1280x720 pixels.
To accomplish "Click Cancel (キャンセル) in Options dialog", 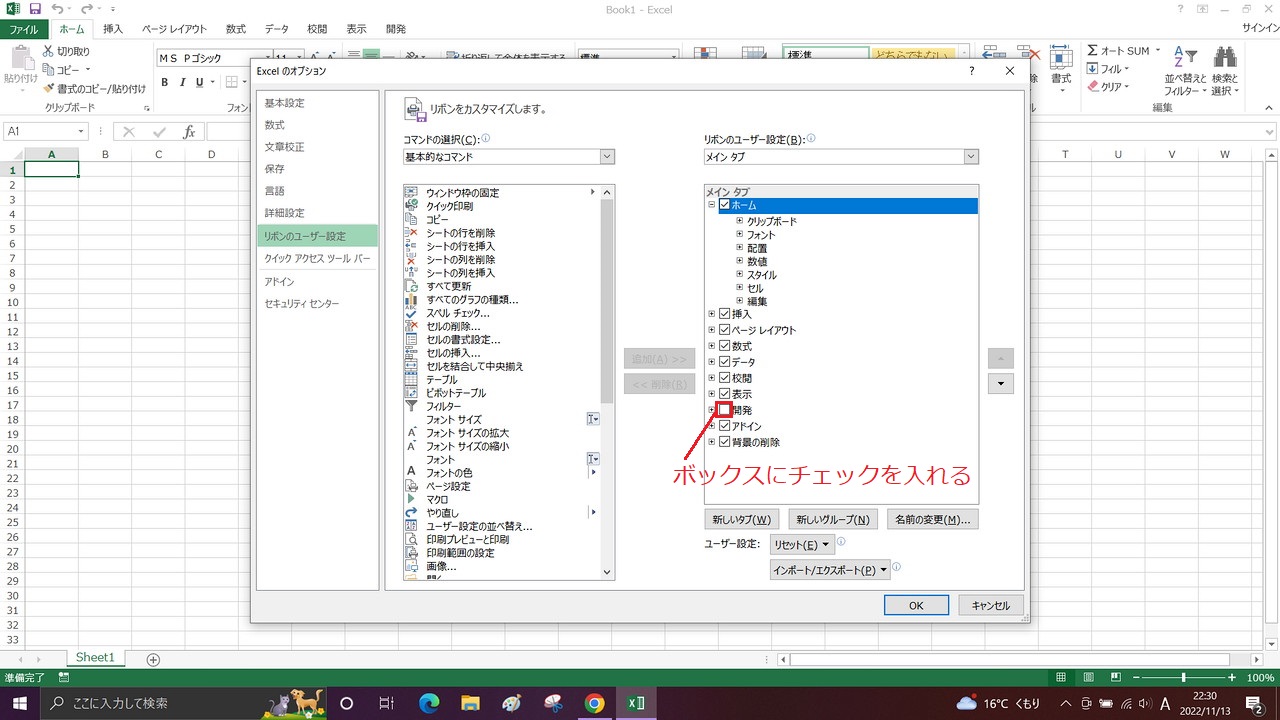I will point(991,605).
